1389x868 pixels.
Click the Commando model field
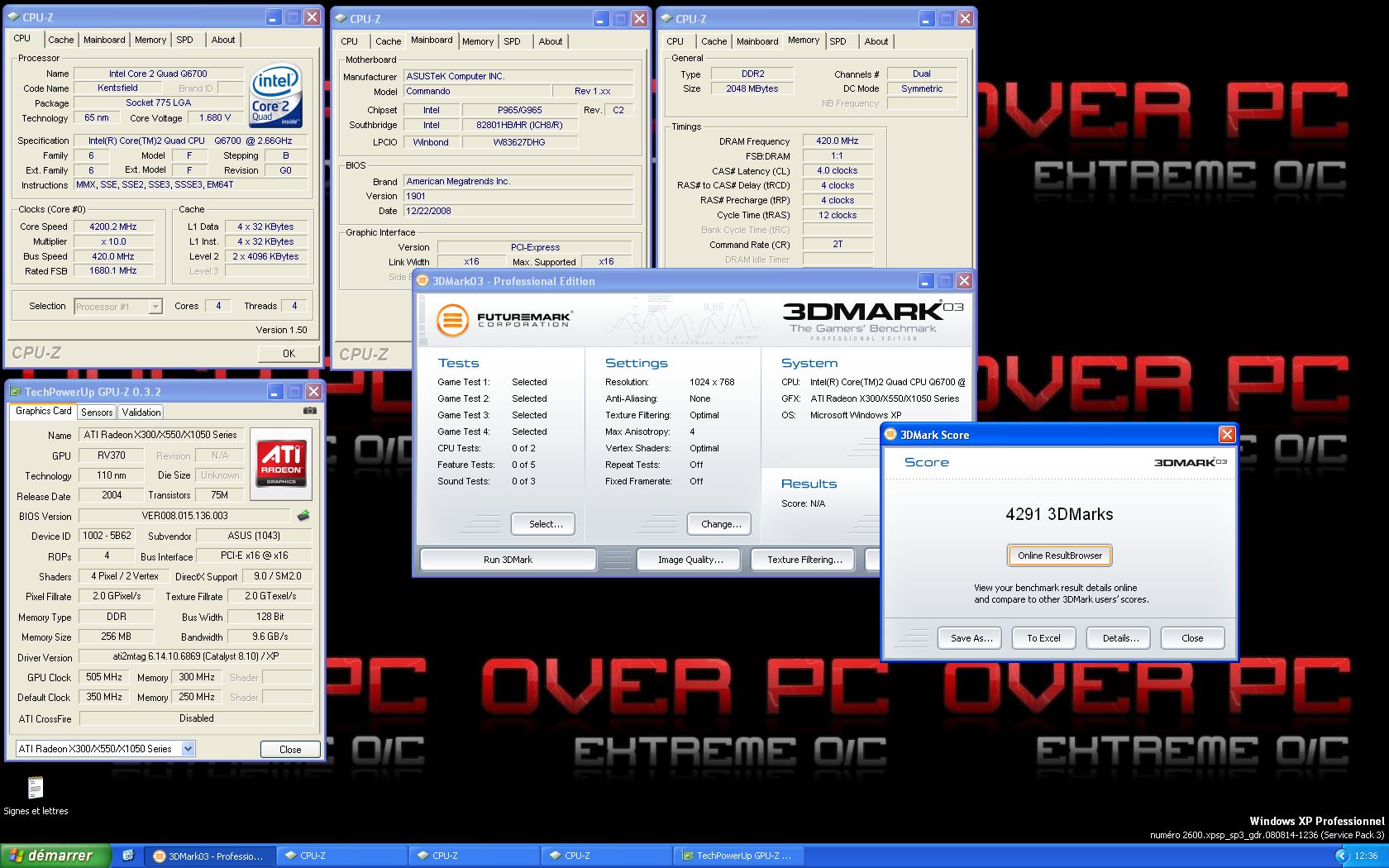[x=477, y=92]
